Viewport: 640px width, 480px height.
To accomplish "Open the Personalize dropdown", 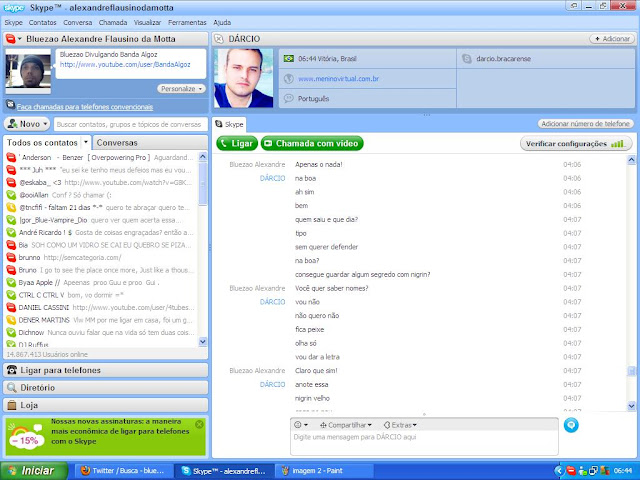I will (181, 89).
